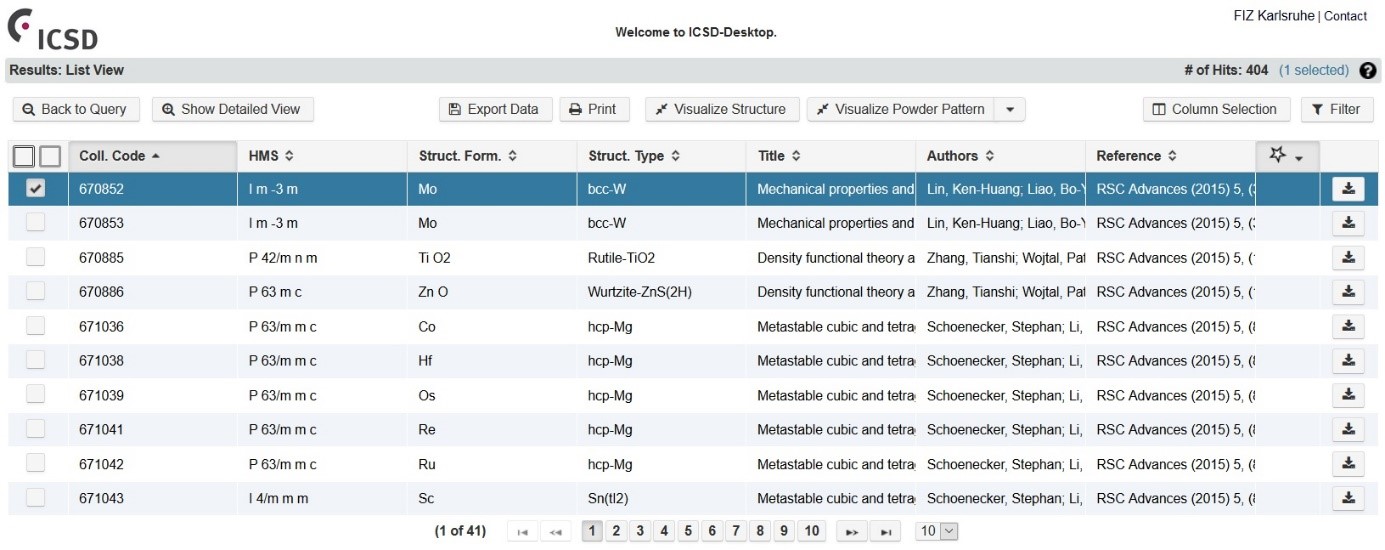Download the Ti O2 rutile entry
This screenshot has height=550, width=1385.
1348,258
